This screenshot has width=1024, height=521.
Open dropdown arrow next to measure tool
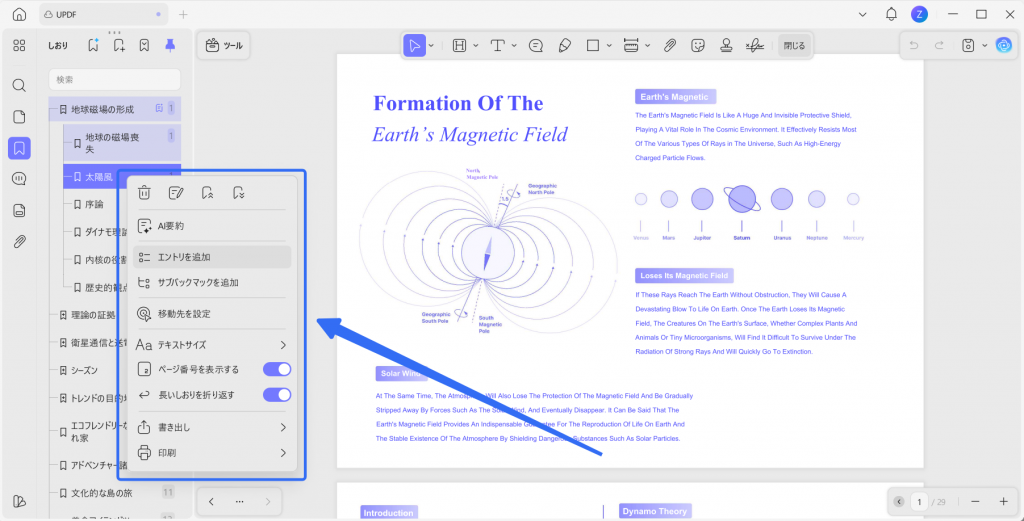(648, 46)
